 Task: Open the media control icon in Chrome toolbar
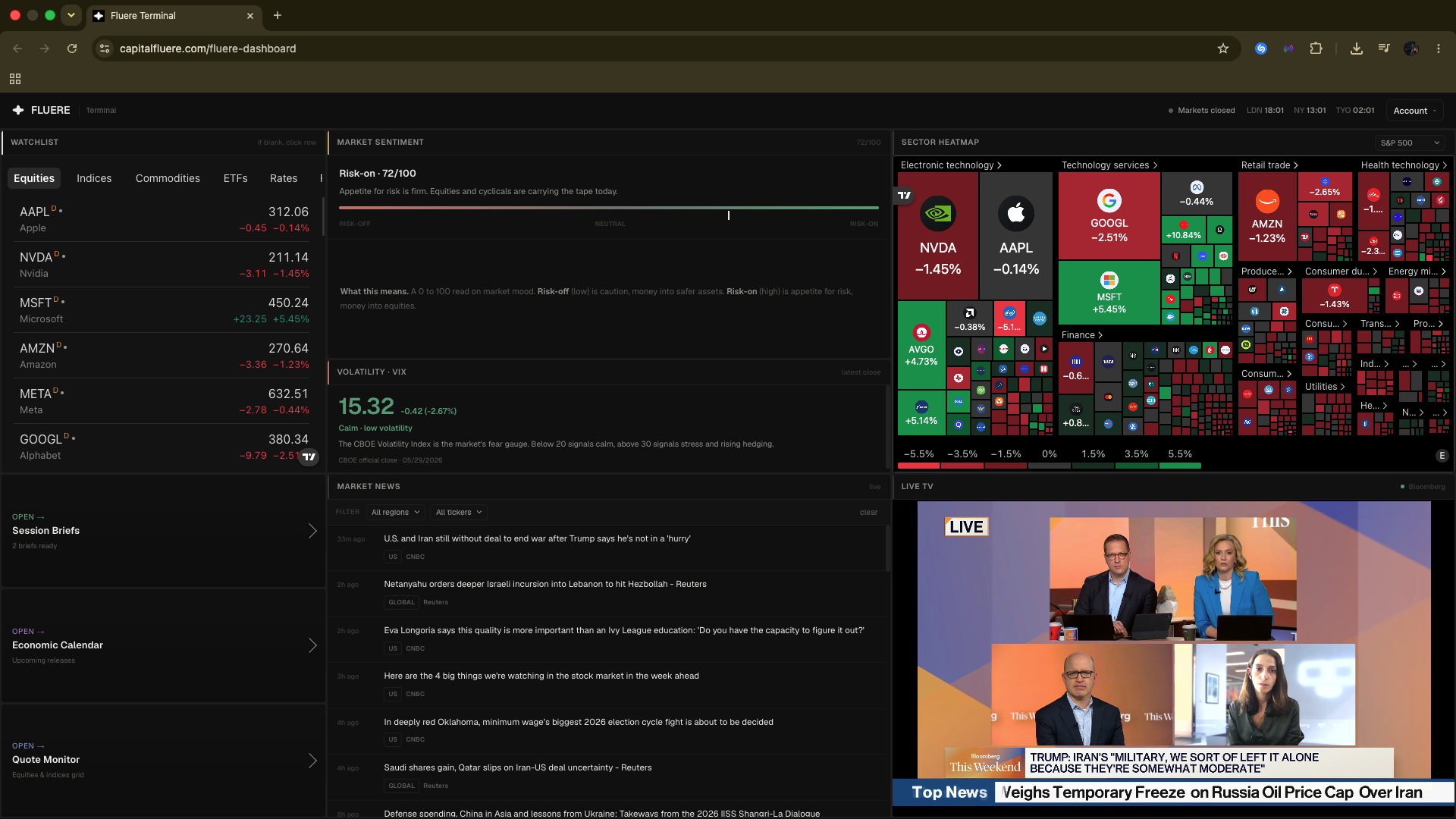coord(1384,49)
